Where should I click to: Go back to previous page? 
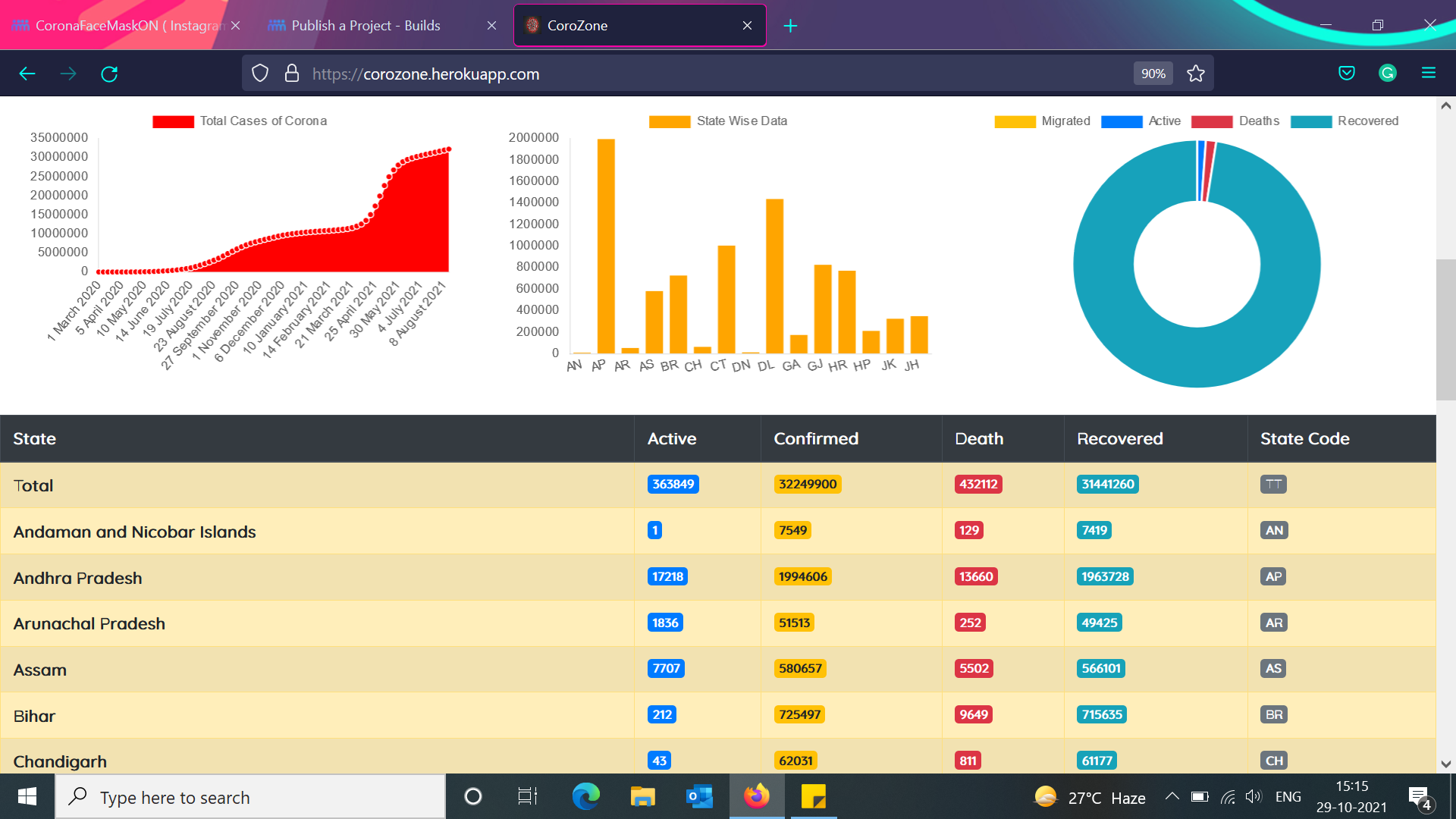(27, 74)
